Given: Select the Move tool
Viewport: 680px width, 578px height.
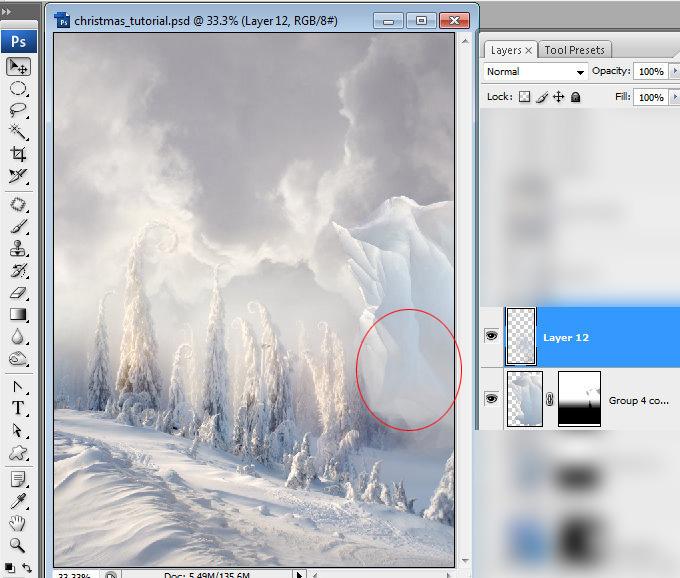Looking at the screenshot, I should point(18,67).
